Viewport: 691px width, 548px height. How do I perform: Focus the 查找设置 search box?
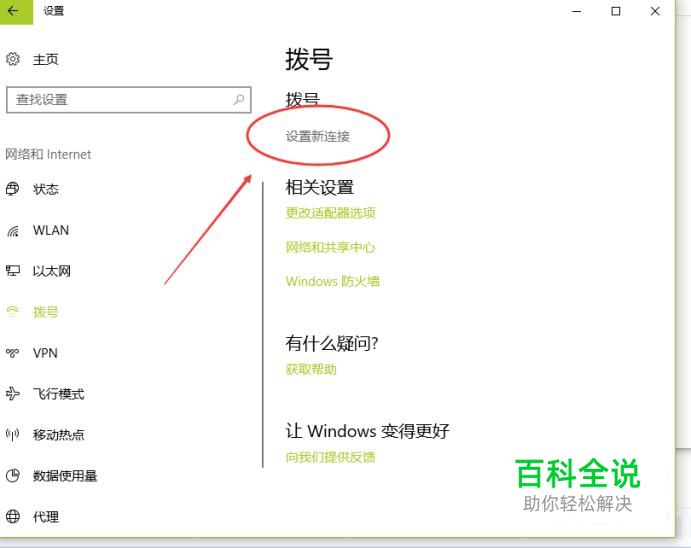click(x=129, y=100)
